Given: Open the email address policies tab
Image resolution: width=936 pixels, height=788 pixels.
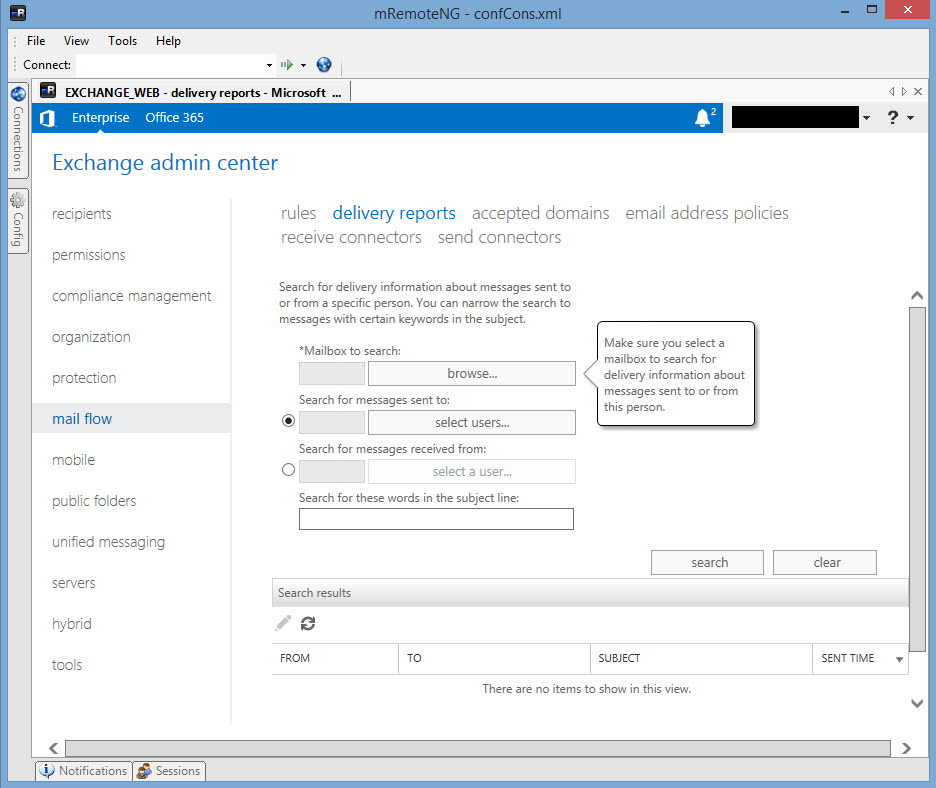Looking at the screenshot, I should click(707, 213).
